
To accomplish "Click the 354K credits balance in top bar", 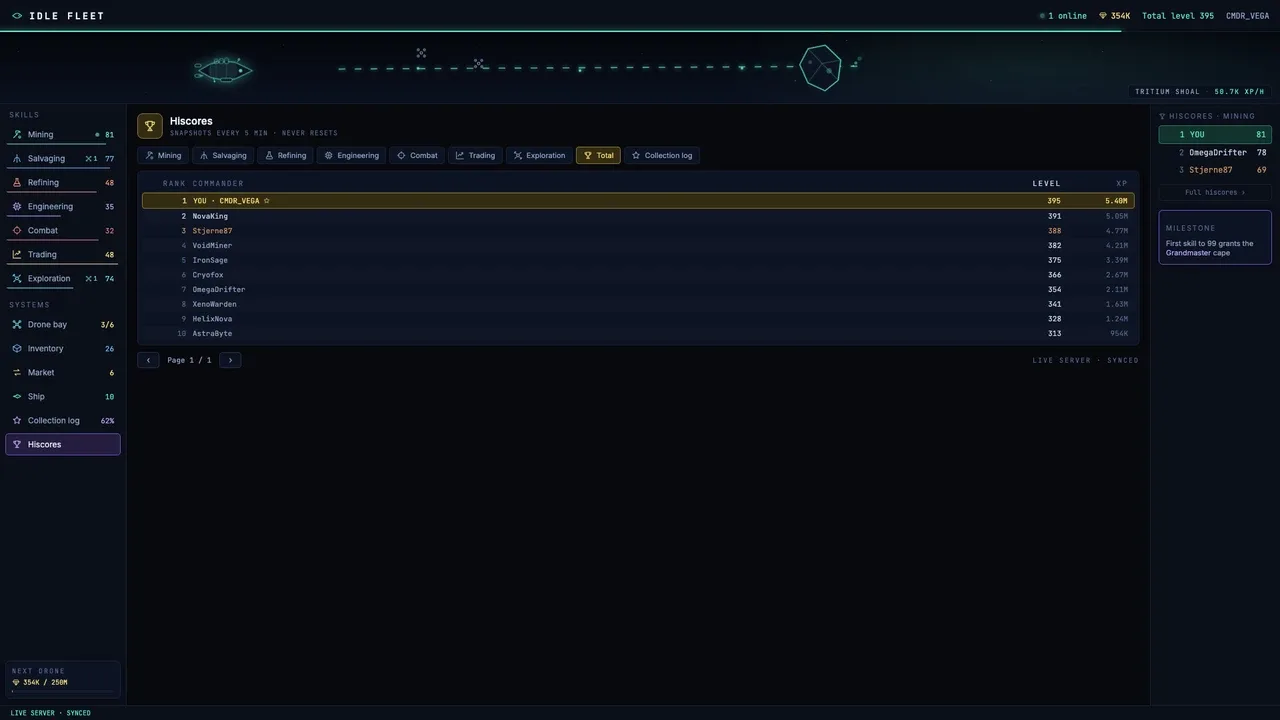I will 1115,16.
